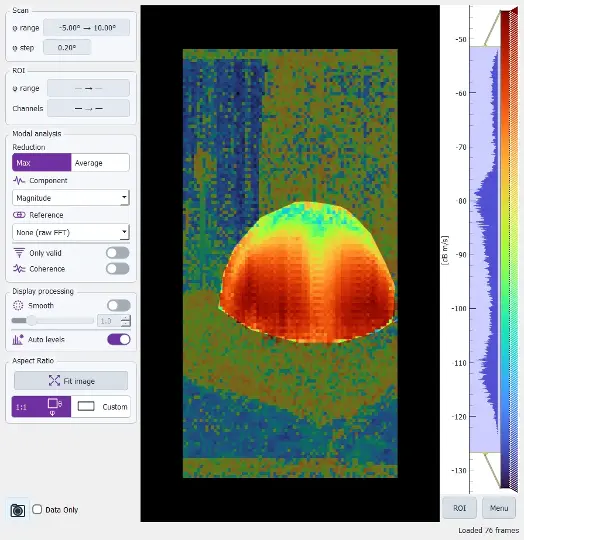Viewport: 592px width, 540px height.
Task: Click the 'Aspect Ratio' group title
Action: [x=33, y=361]
